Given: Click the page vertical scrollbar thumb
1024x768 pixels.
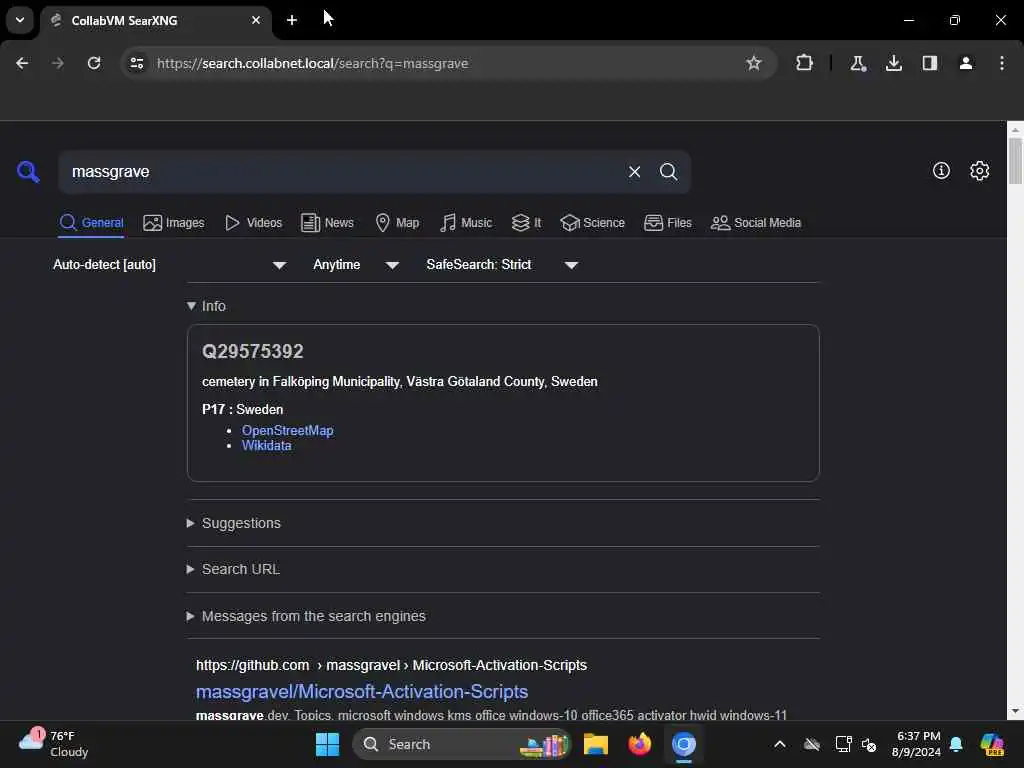Looking at the screenshot, I should click(1015, 161).
